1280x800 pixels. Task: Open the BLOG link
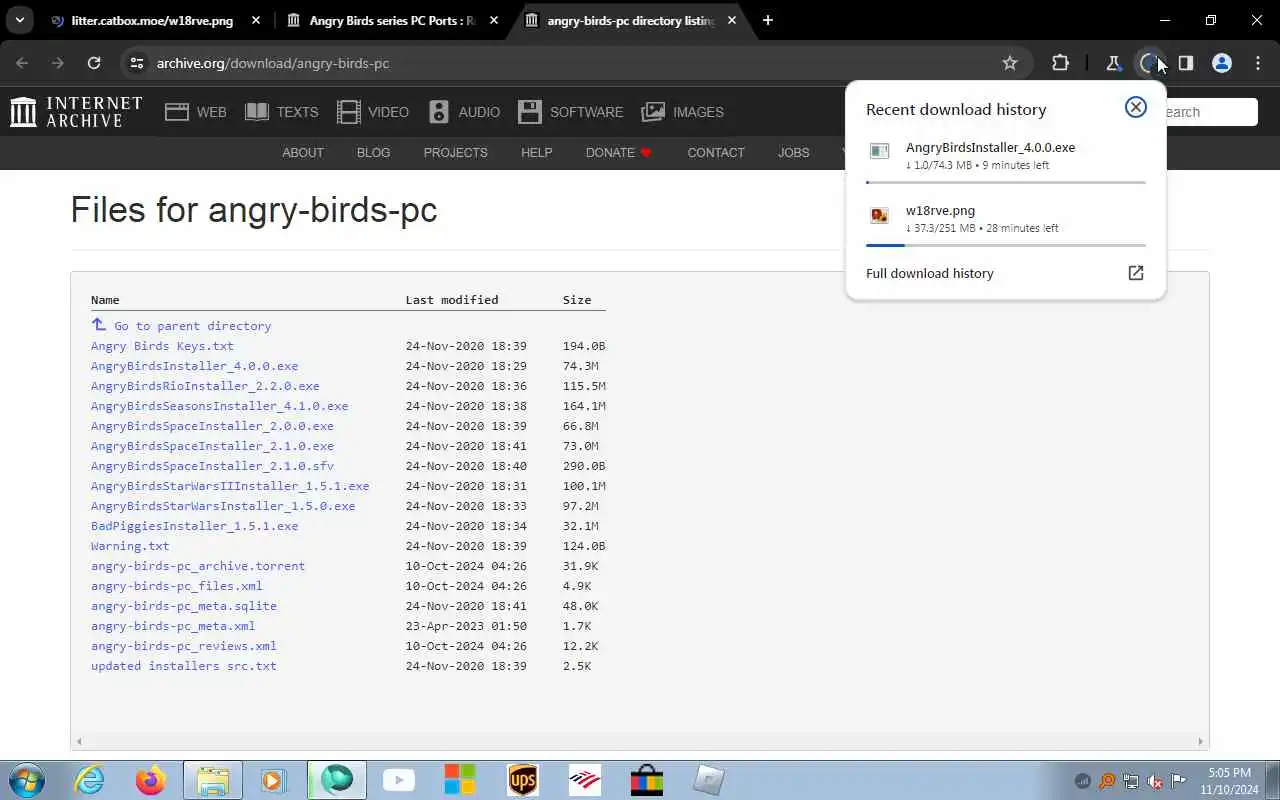[373, 152]
